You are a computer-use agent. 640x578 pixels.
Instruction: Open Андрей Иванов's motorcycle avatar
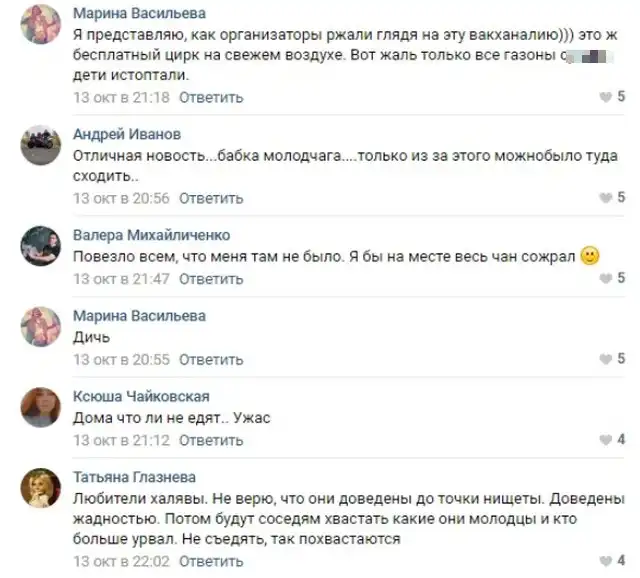pyautogui.click(x=40, y=145)
